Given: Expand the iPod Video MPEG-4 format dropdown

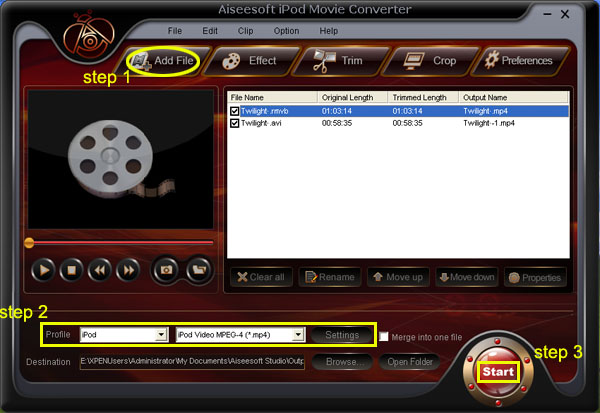Looking at the screenshot, I should pos(297,335).
